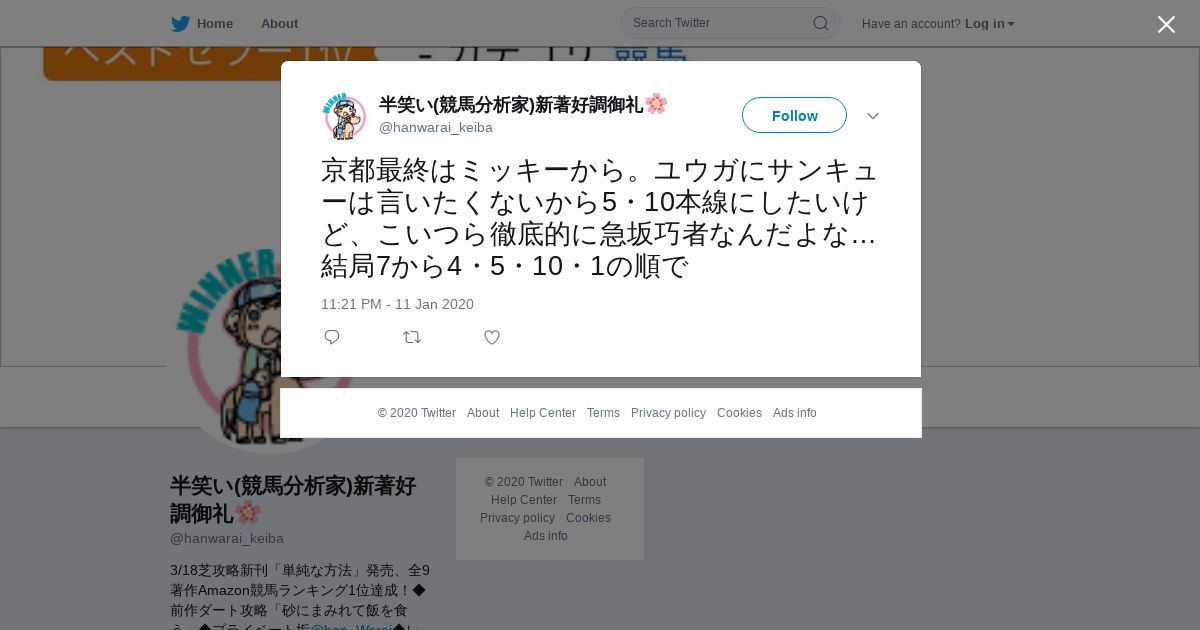Image resolution: width=1200 pixels, height=630 pixels.
Task: Open the About tab in top navigation
Action: click(x=279, y=23)
